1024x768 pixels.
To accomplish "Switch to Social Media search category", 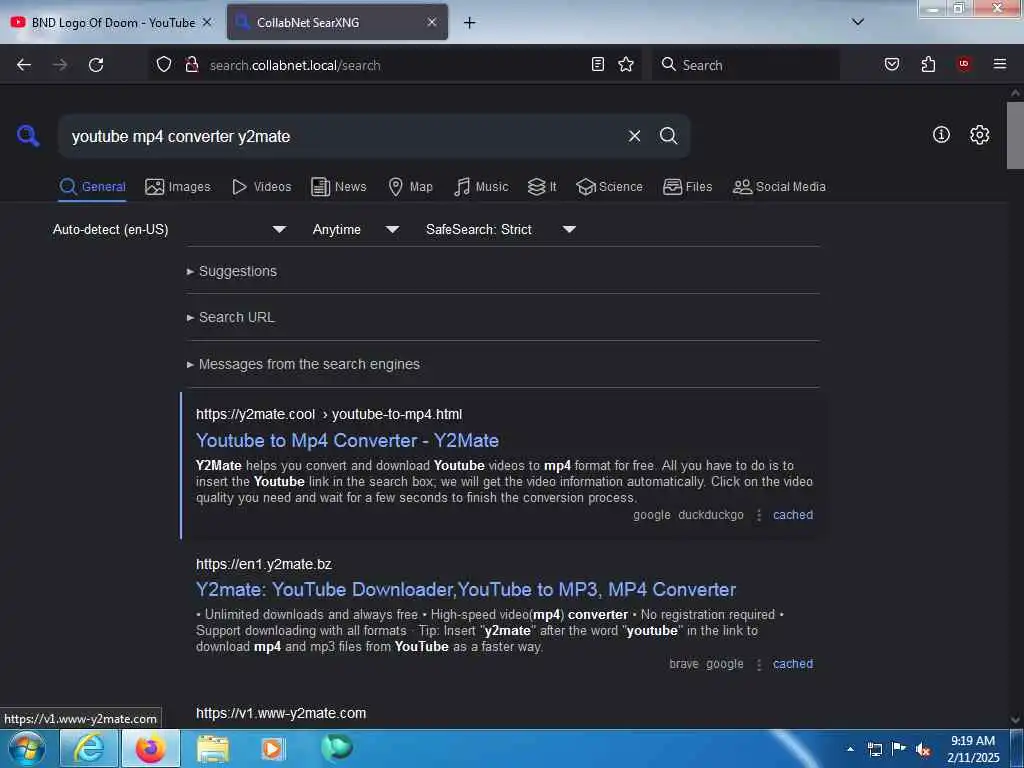I will (779, 187).
